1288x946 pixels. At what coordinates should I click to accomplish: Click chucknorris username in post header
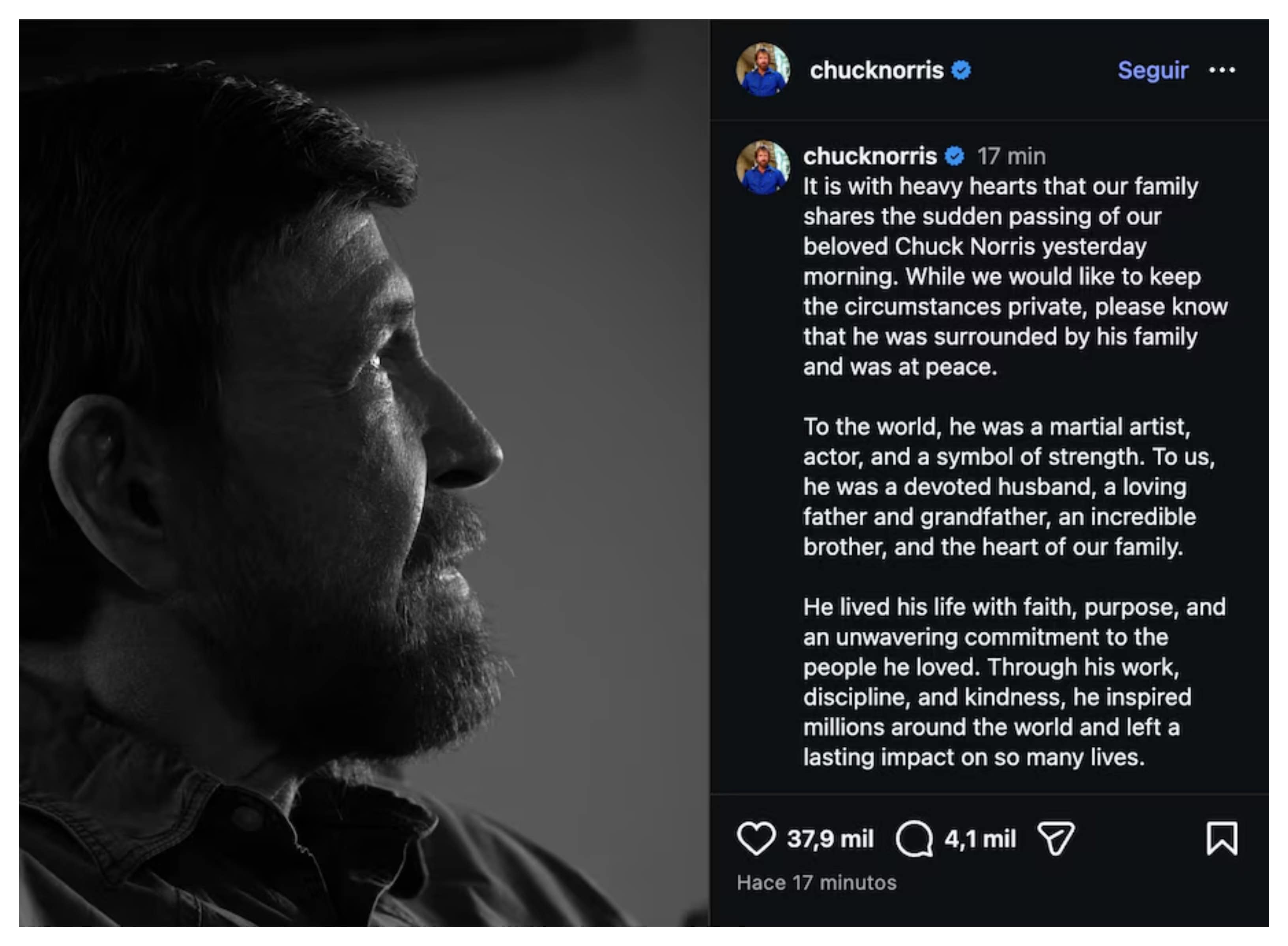(x=876, y=71)
